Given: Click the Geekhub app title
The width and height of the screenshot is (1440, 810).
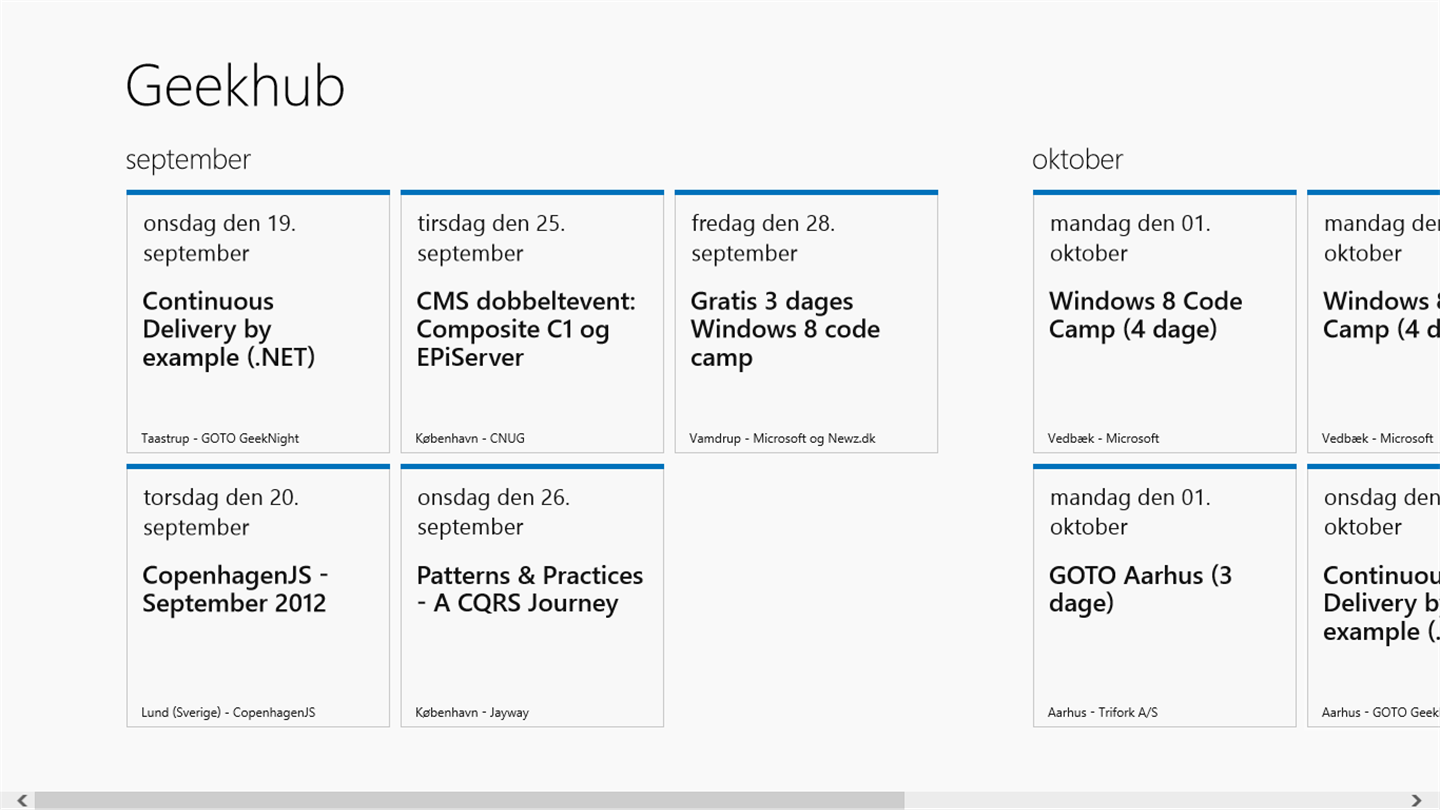Looking at the screenshot, I should tap(235, 85).
